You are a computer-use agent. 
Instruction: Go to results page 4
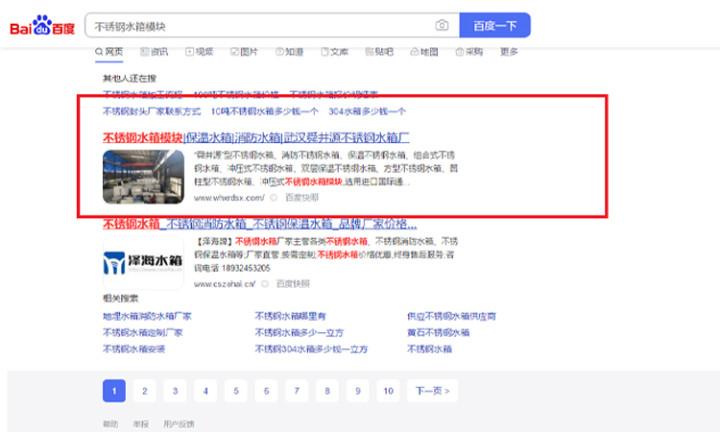coord(205,391)
